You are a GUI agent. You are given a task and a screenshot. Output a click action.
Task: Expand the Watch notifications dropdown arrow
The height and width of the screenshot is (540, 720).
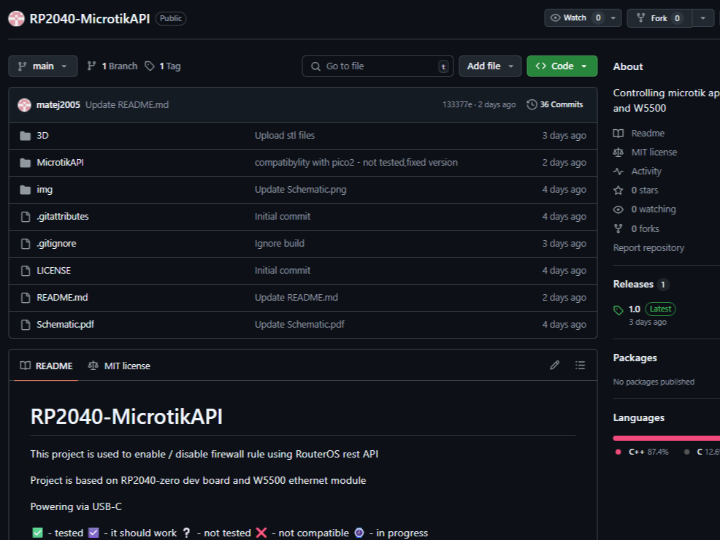click(x=613, y=18)
